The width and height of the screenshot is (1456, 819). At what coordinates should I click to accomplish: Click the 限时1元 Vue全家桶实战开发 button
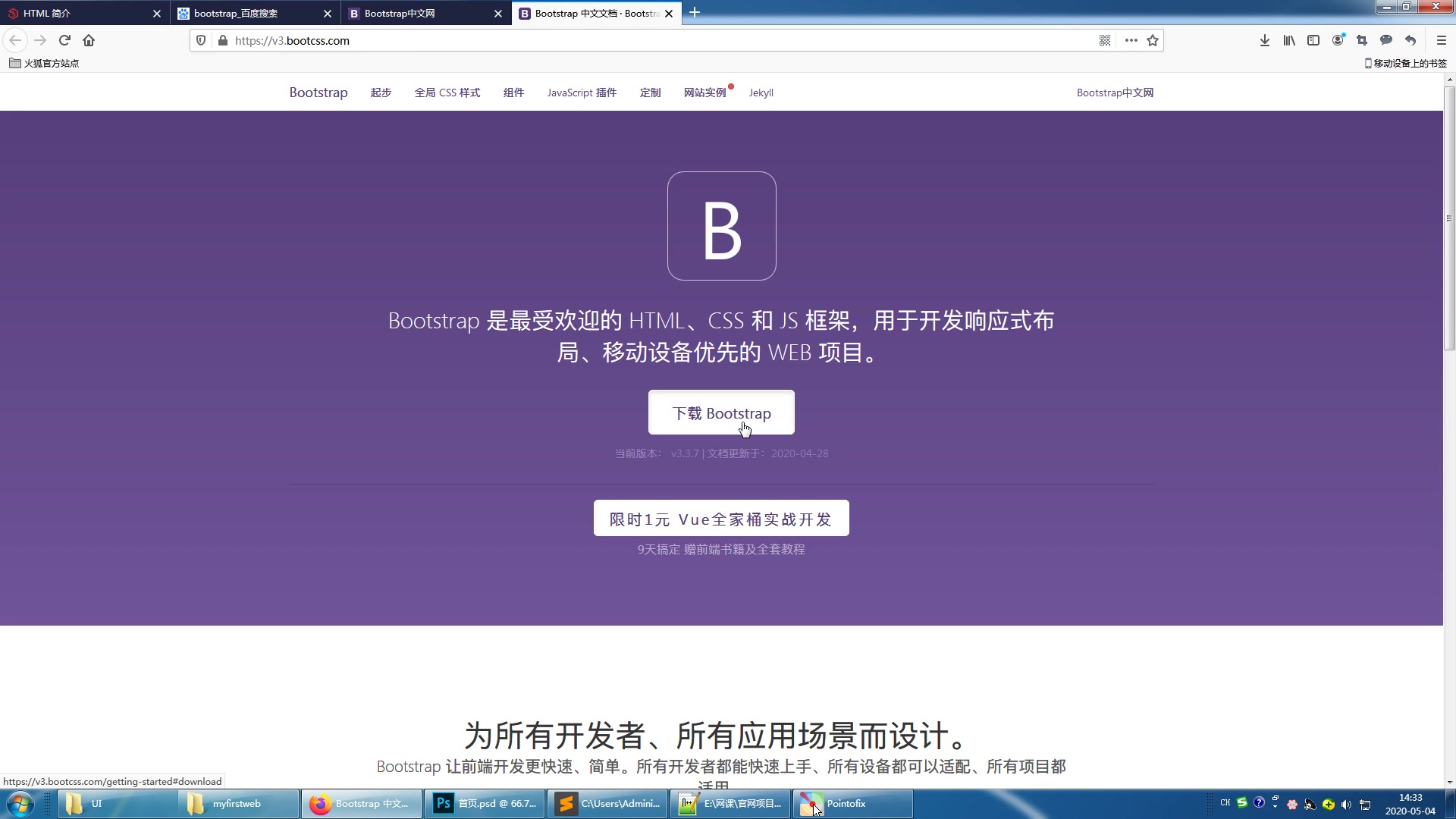(x=721, y=518)
